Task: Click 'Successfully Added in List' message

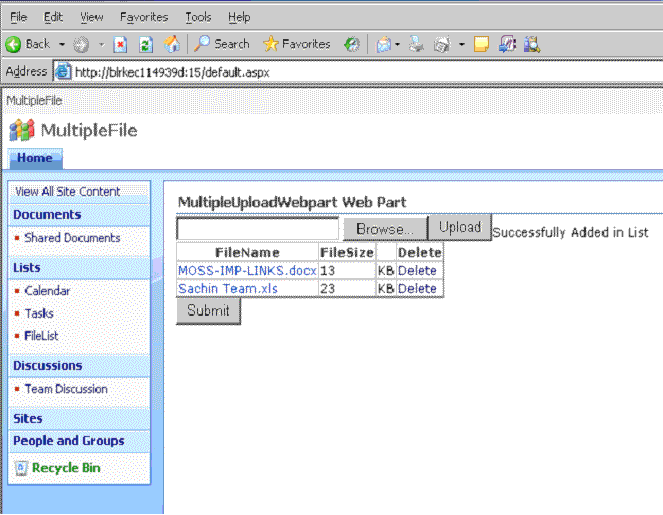Action: (570, 233)
